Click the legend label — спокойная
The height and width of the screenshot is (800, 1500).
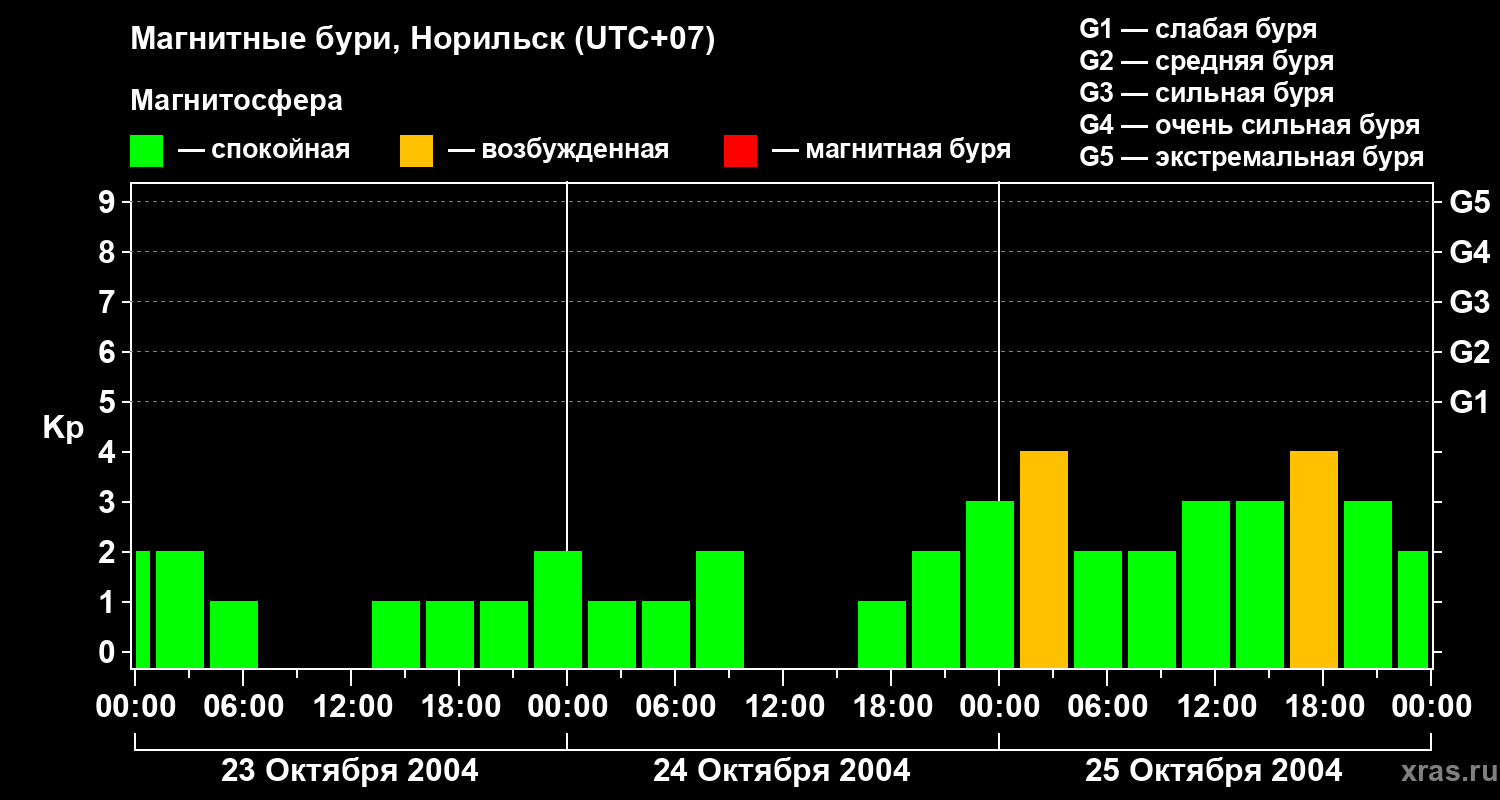pos(264,150)
